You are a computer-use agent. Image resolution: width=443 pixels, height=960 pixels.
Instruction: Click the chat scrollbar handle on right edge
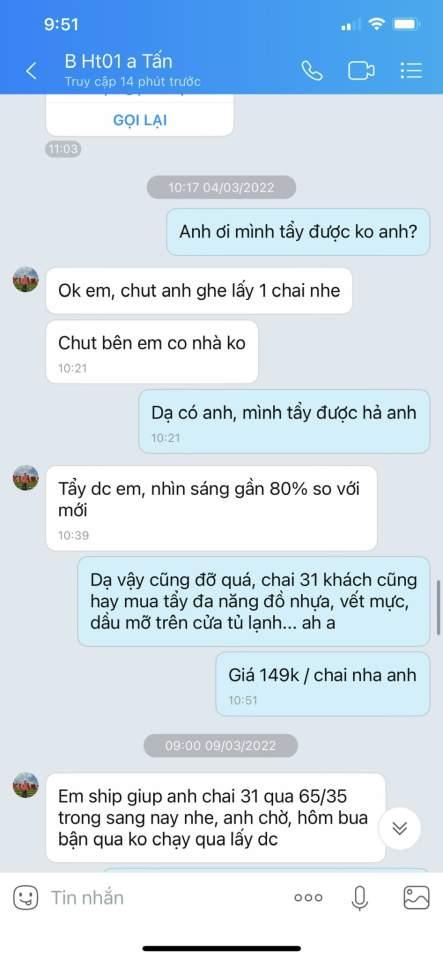coord(438,606)
